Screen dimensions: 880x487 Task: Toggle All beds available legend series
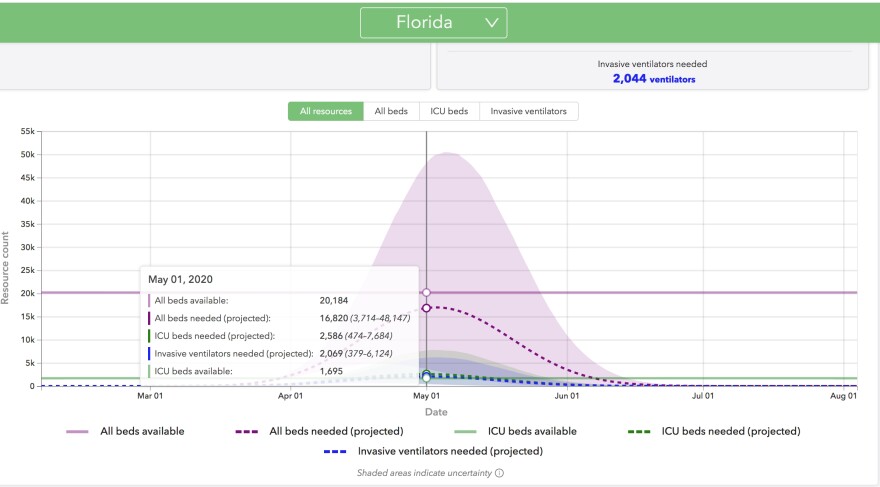142,431
